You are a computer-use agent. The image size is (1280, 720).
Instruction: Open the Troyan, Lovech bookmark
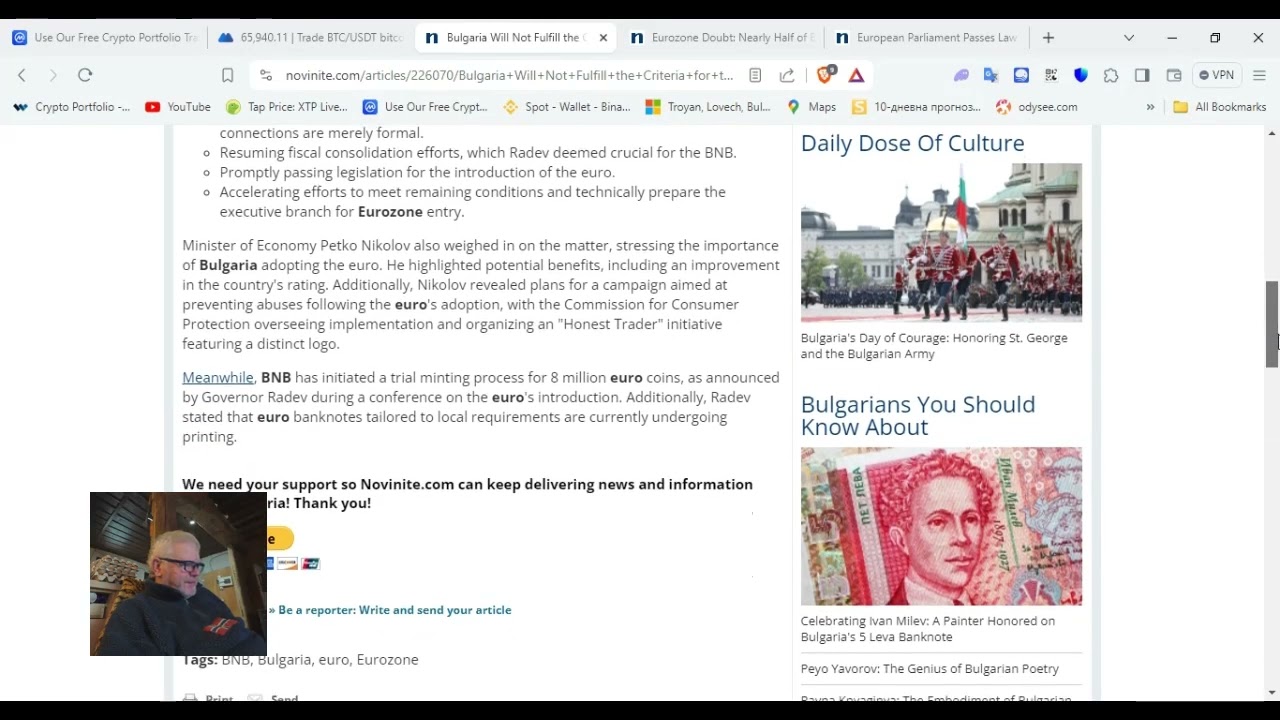708,107
